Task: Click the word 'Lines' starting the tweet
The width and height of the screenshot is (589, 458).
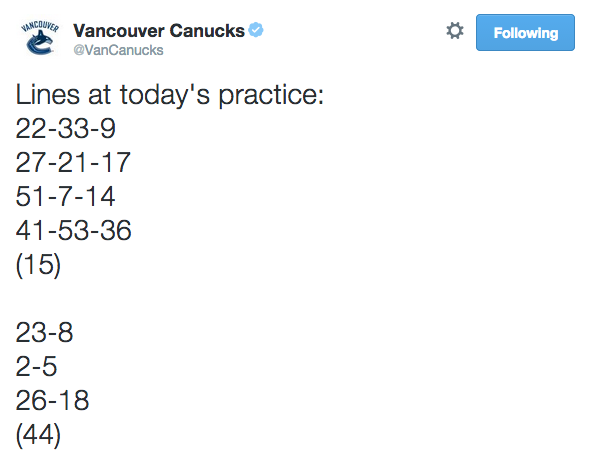Action: point(48,94)
